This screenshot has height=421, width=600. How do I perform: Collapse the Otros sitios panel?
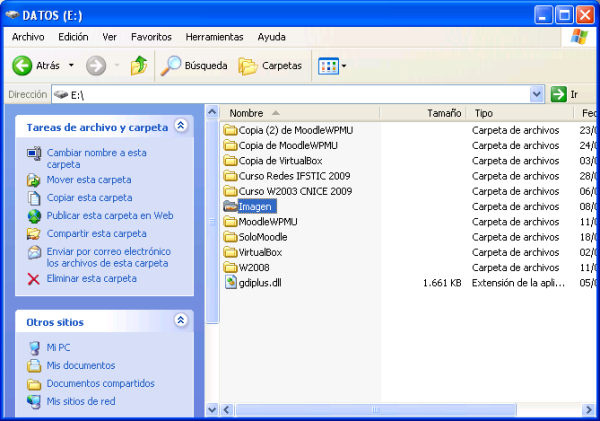coord(180,322)
